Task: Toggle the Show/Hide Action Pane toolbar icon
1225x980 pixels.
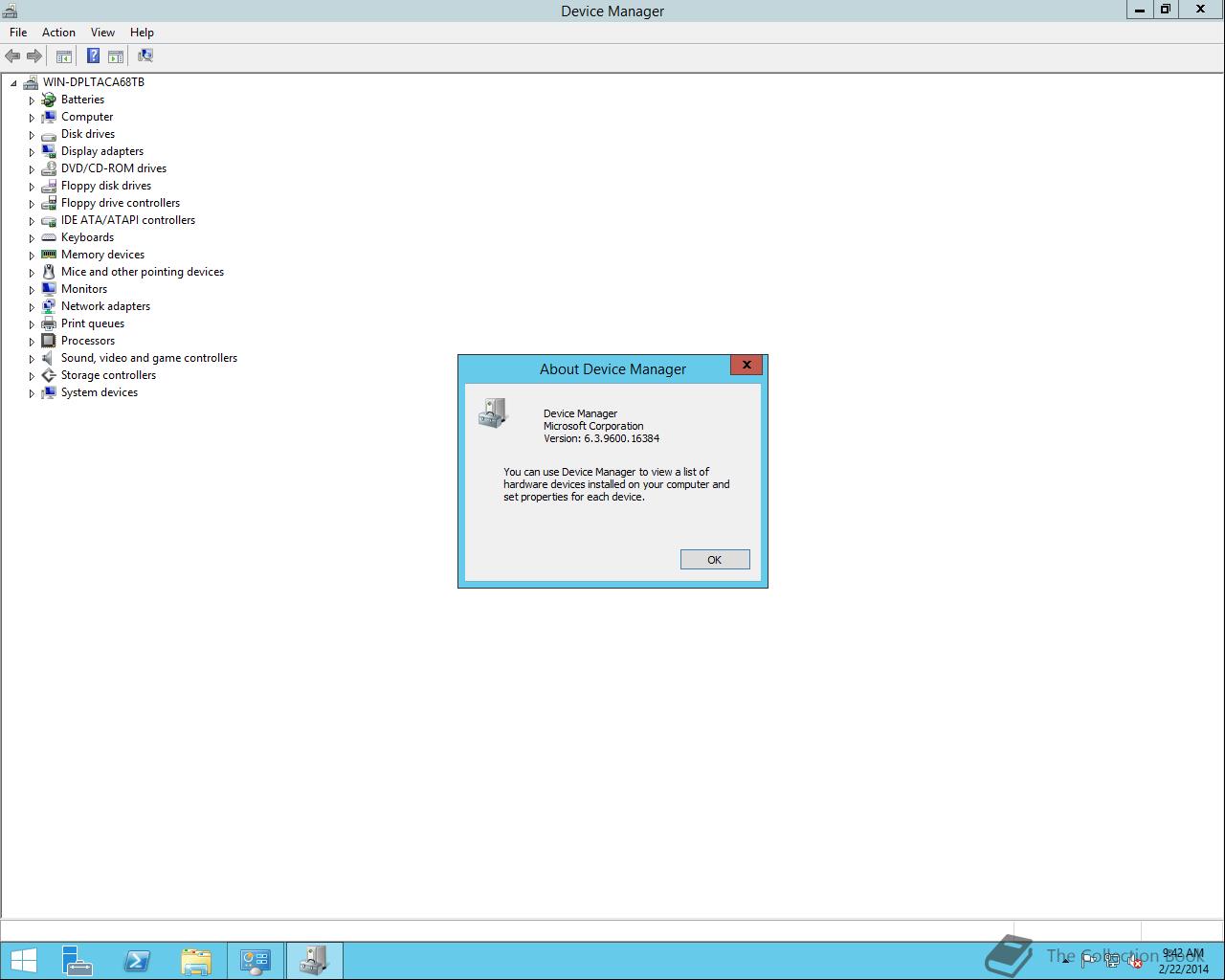Action: [116, 56]
